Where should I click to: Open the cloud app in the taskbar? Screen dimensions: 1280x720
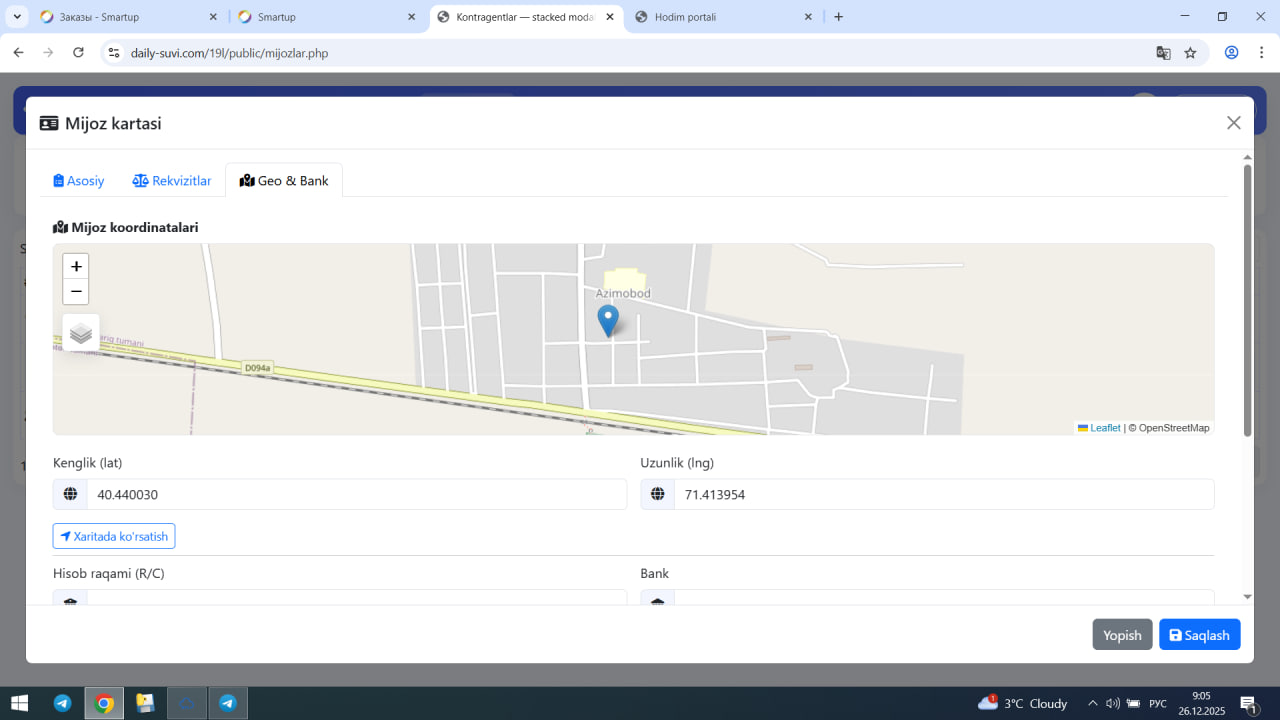click(187, 703)
